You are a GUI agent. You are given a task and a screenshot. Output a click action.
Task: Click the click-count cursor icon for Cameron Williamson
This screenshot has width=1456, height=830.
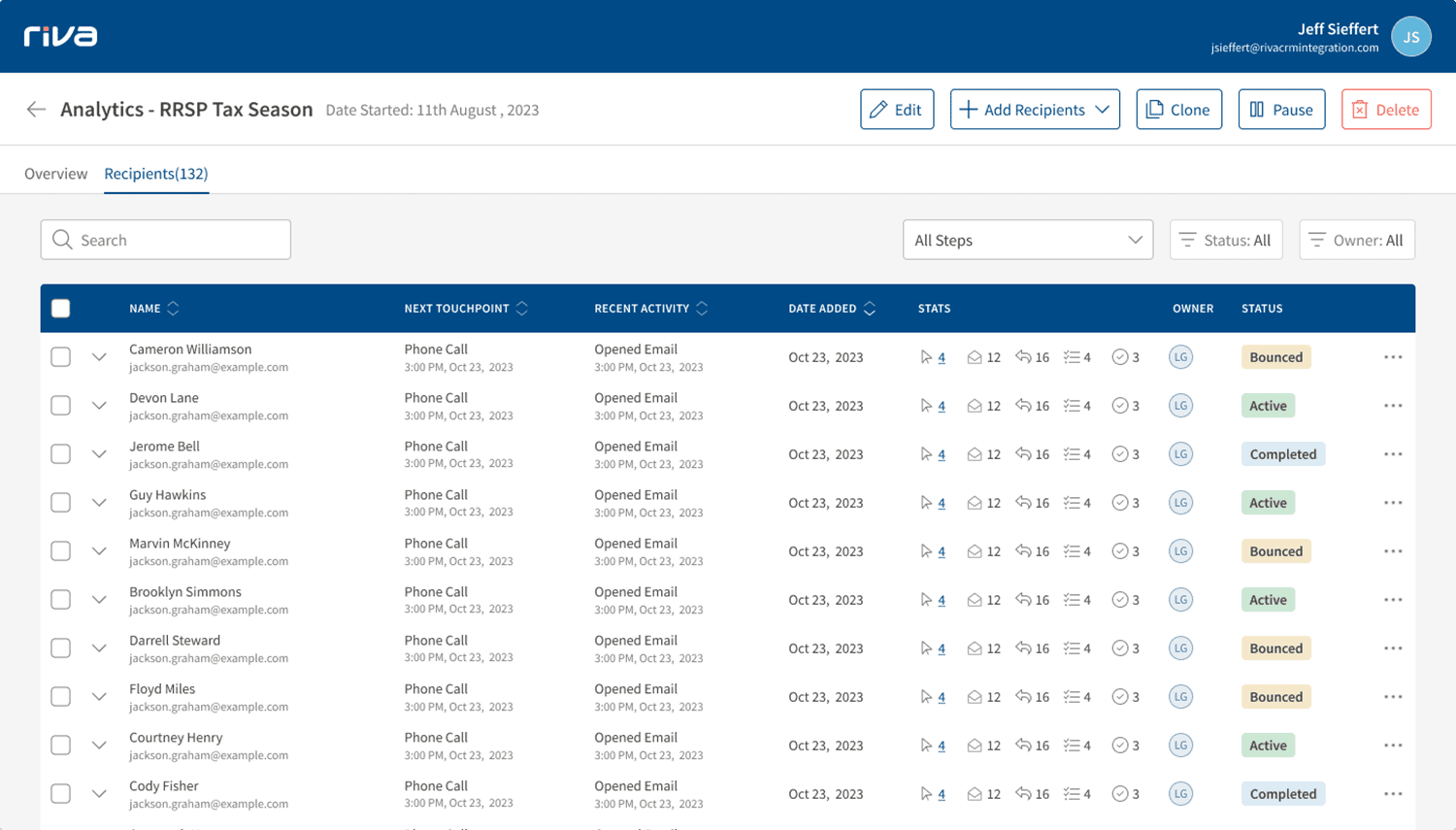927,357
